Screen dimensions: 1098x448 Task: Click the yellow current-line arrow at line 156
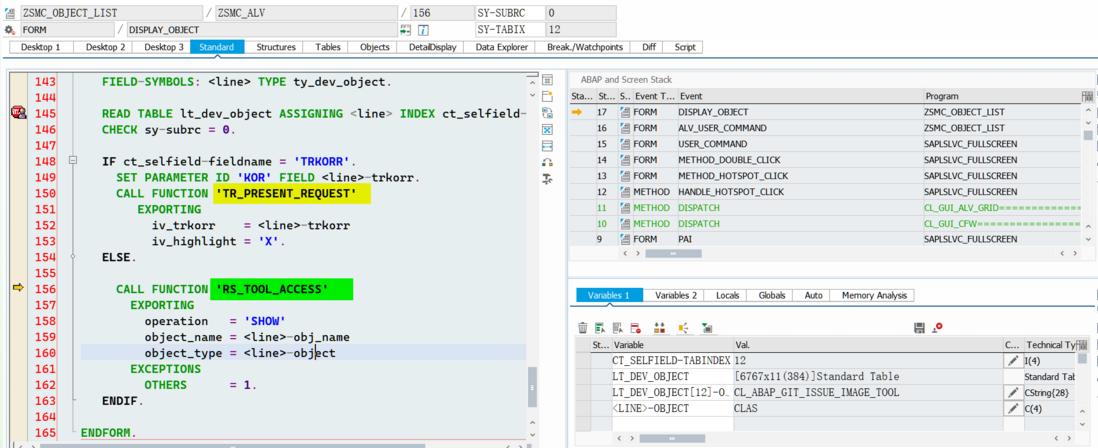18,288
